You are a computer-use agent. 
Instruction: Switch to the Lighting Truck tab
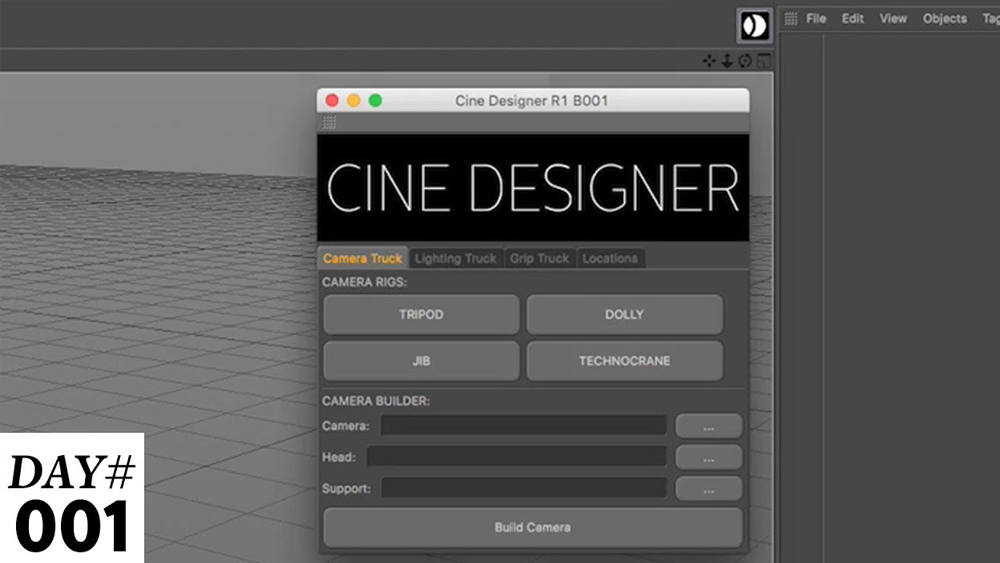tap(455, 258)
